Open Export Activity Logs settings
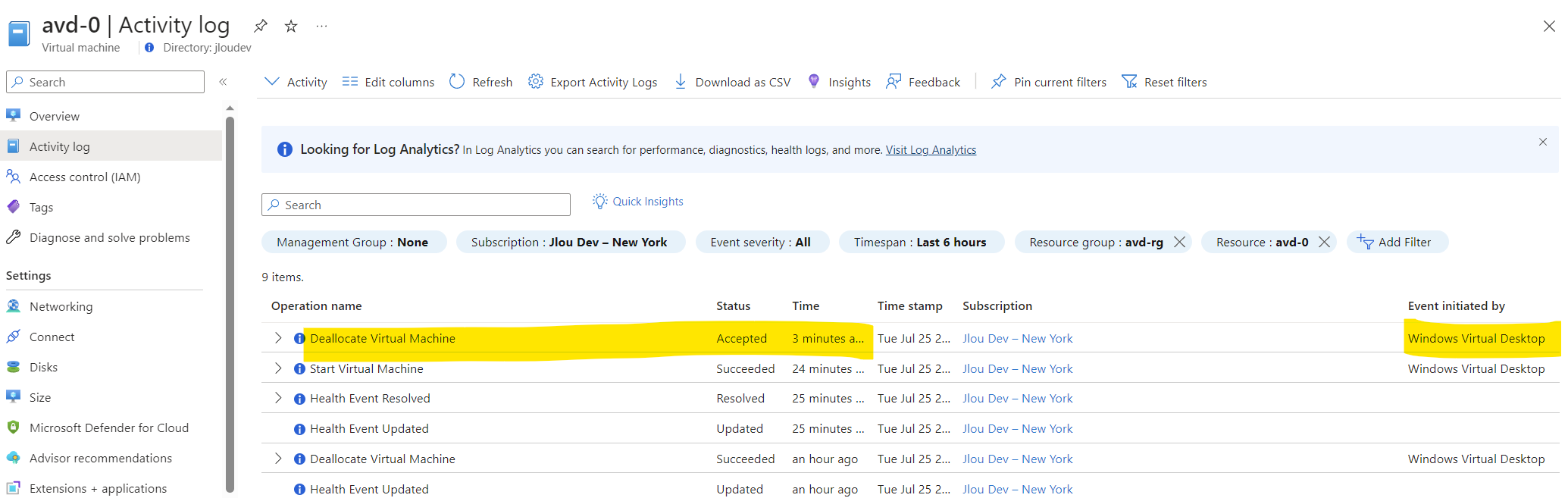This screenshot has height=498, width=1568. [593, 82]
